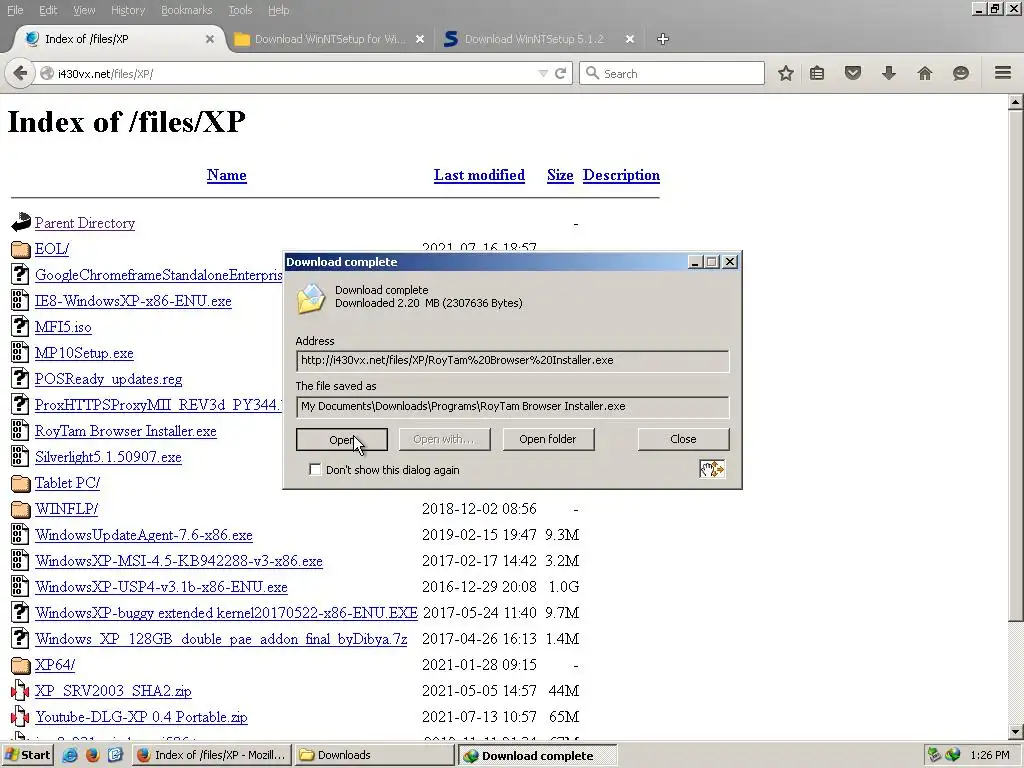Click Download complete taskbar button

click(537, 756)
